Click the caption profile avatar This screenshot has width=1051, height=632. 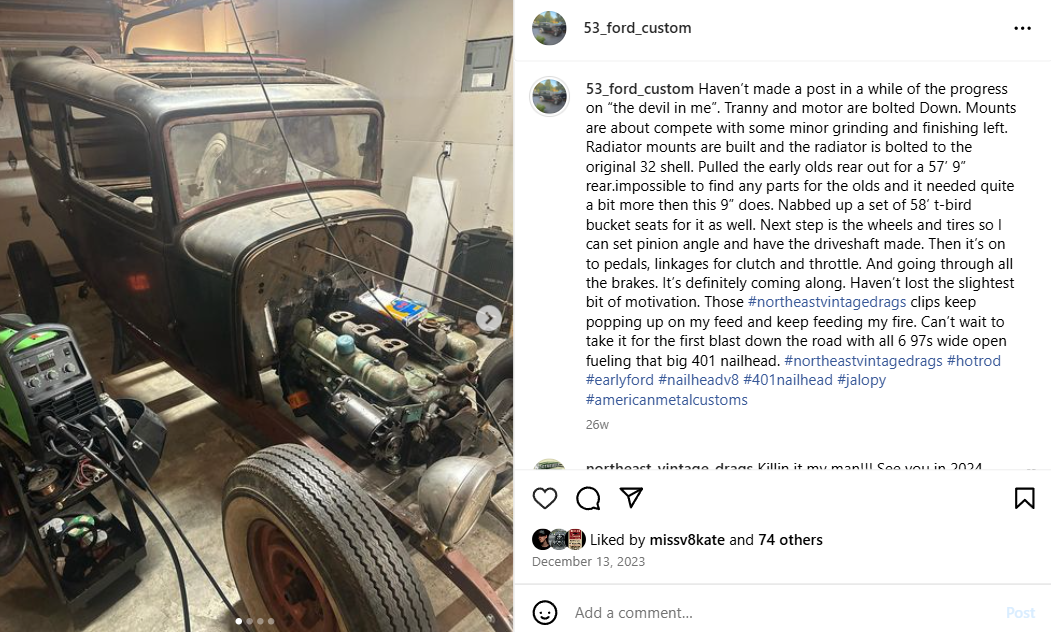point(550,96)
